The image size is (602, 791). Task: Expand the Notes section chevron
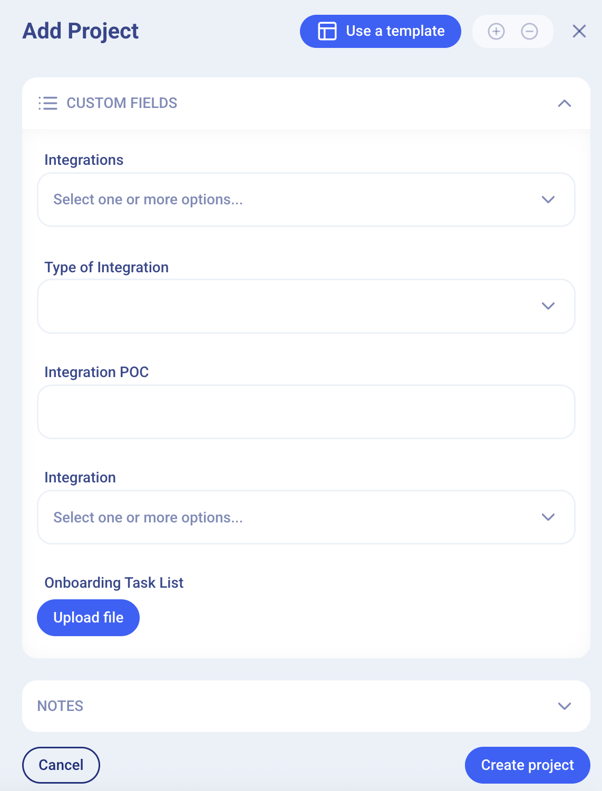564,706
